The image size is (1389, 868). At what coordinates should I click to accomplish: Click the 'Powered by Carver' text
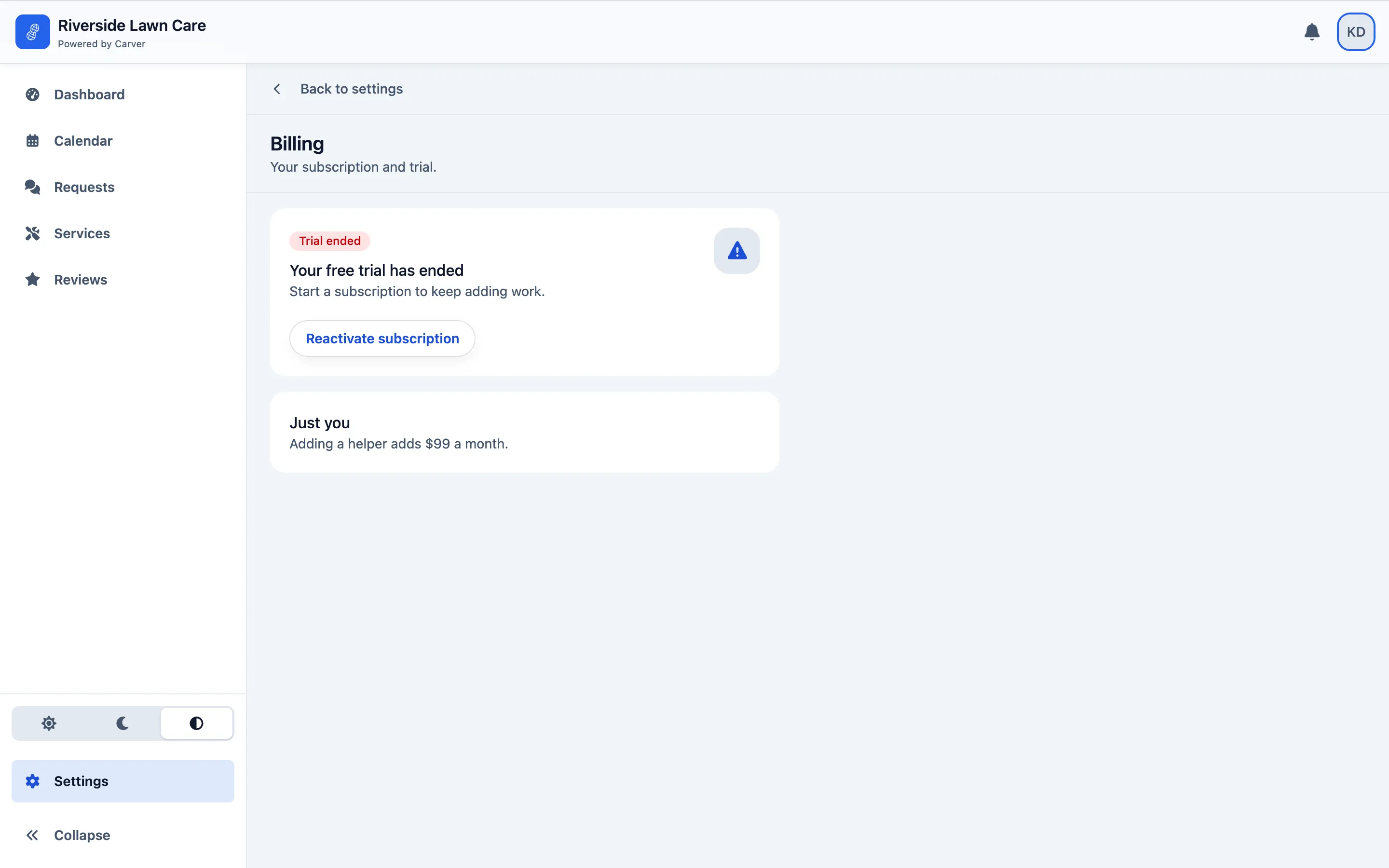tap(102, 44)
